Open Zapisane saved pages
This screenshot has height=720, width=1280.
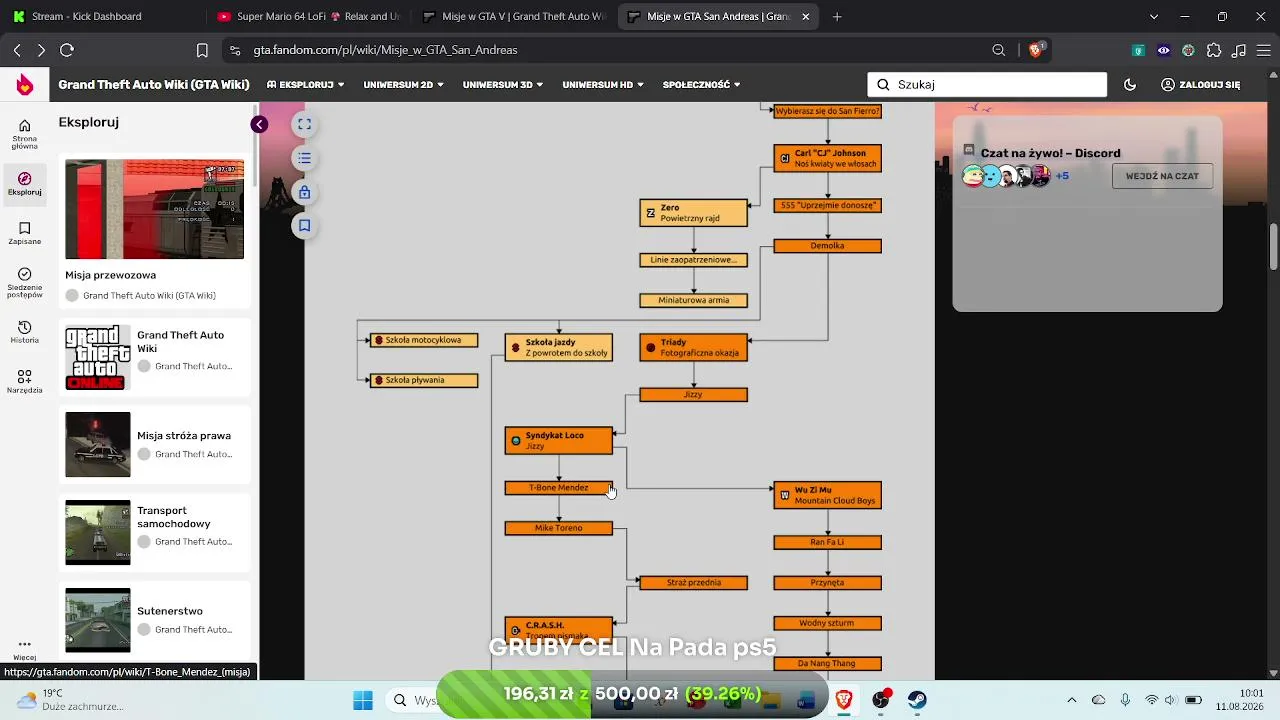pyautogui.click(x=25, y=233)
